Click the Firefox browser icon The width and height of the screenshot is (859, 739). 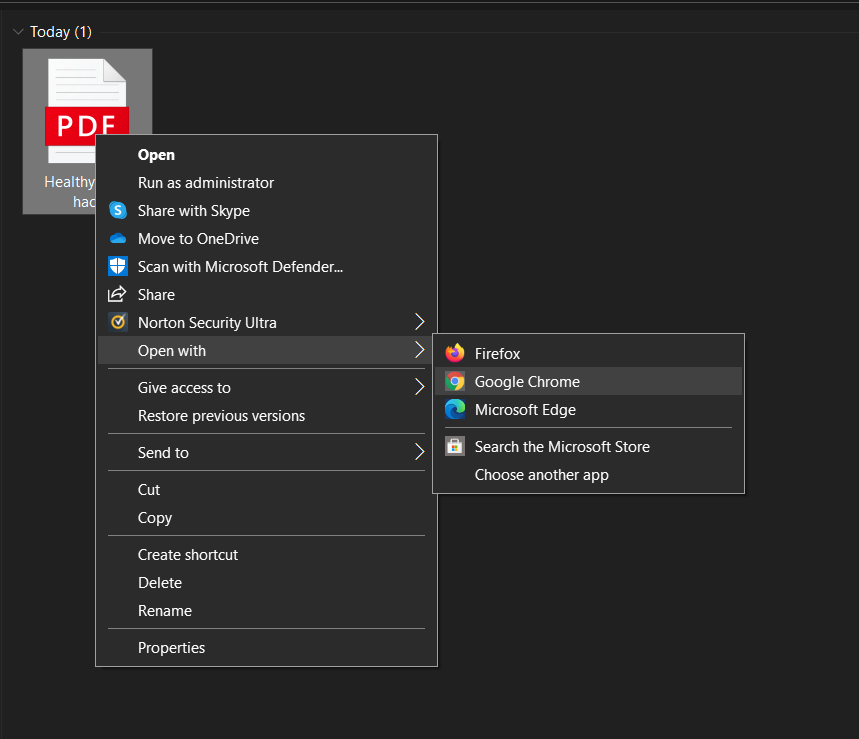[455, 353]
